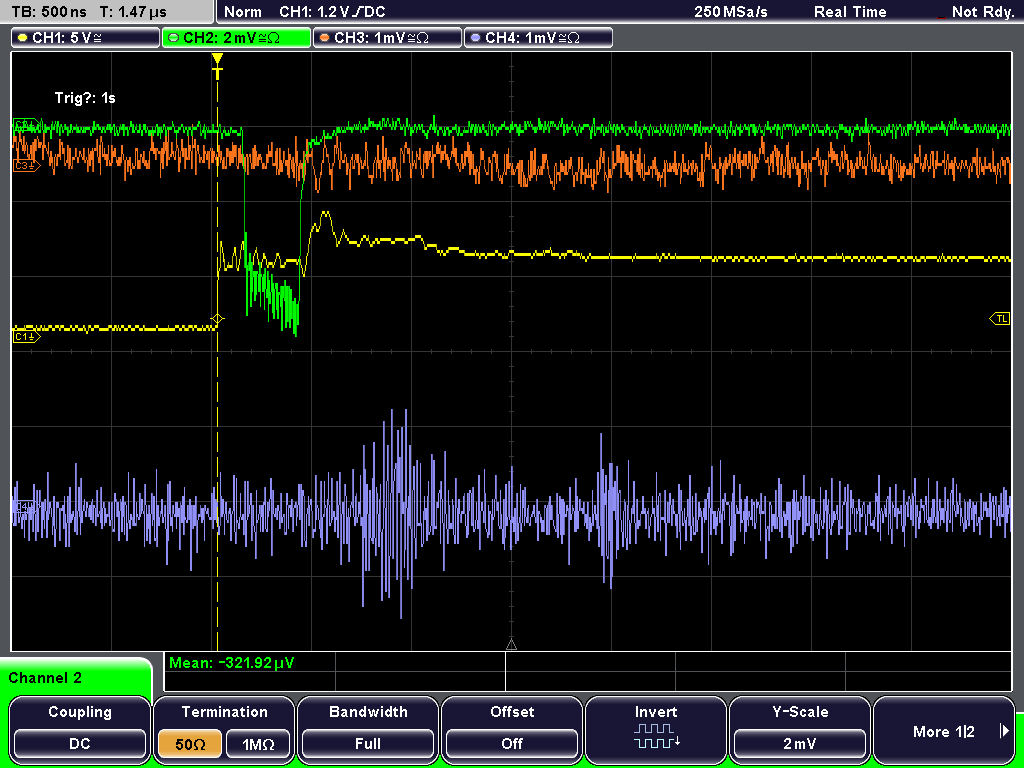Viewport: 1024px width, 768px height.
Task: Click the Norm trigger mode label
Action: [242, 12]
